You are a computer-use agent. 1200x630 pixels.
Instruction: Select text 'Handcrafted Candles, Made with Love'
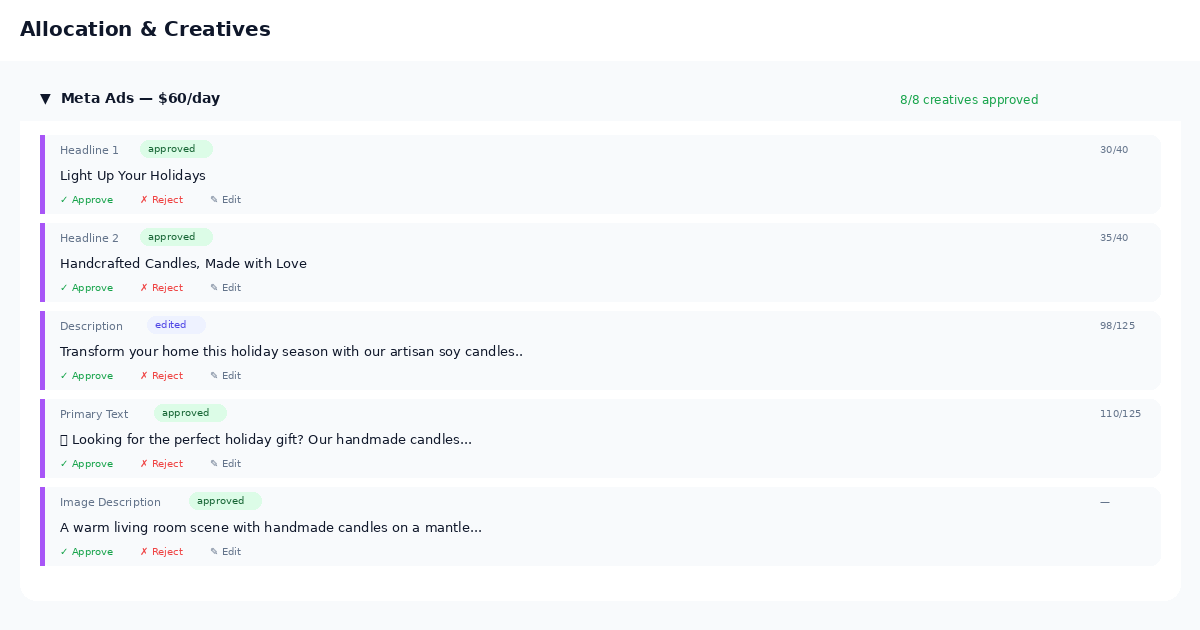pyautogui.click(x=183, y=264)
